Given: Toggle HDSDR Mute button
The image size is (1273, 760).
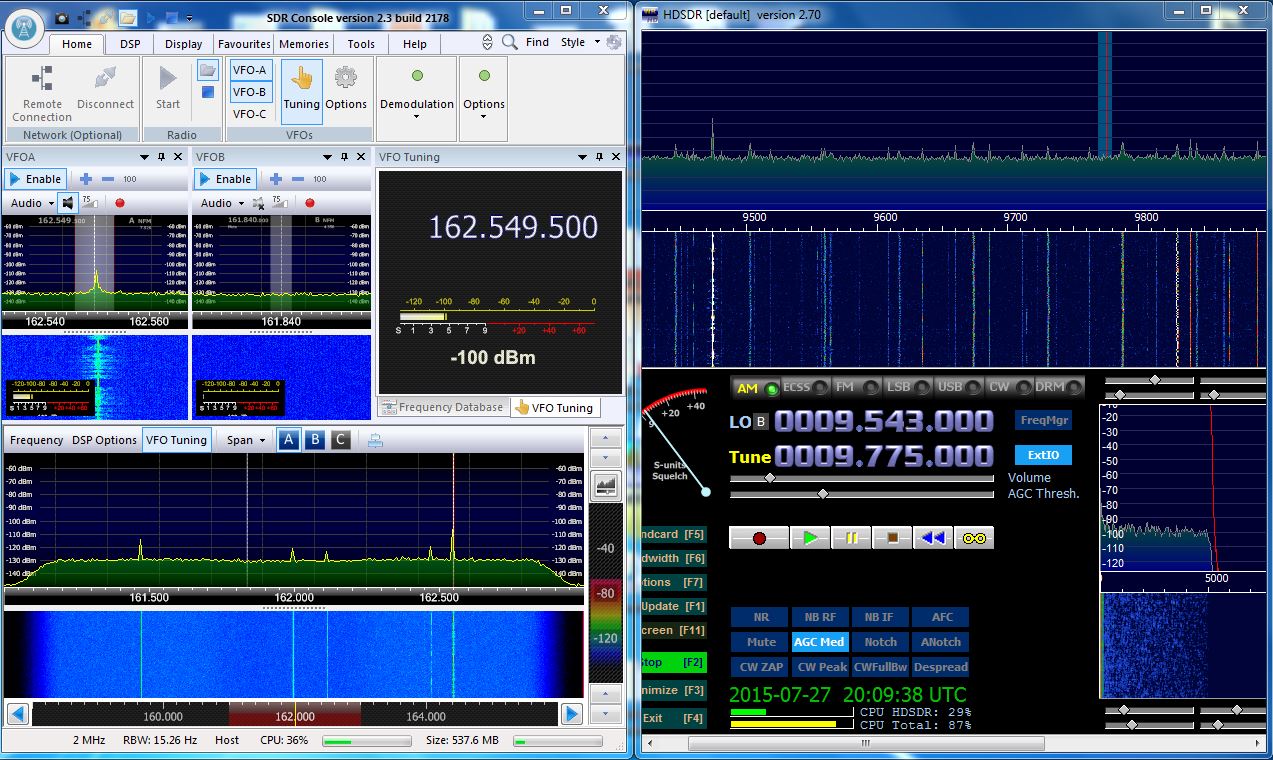Looking at the screenshot, I should tap(761, 642).
